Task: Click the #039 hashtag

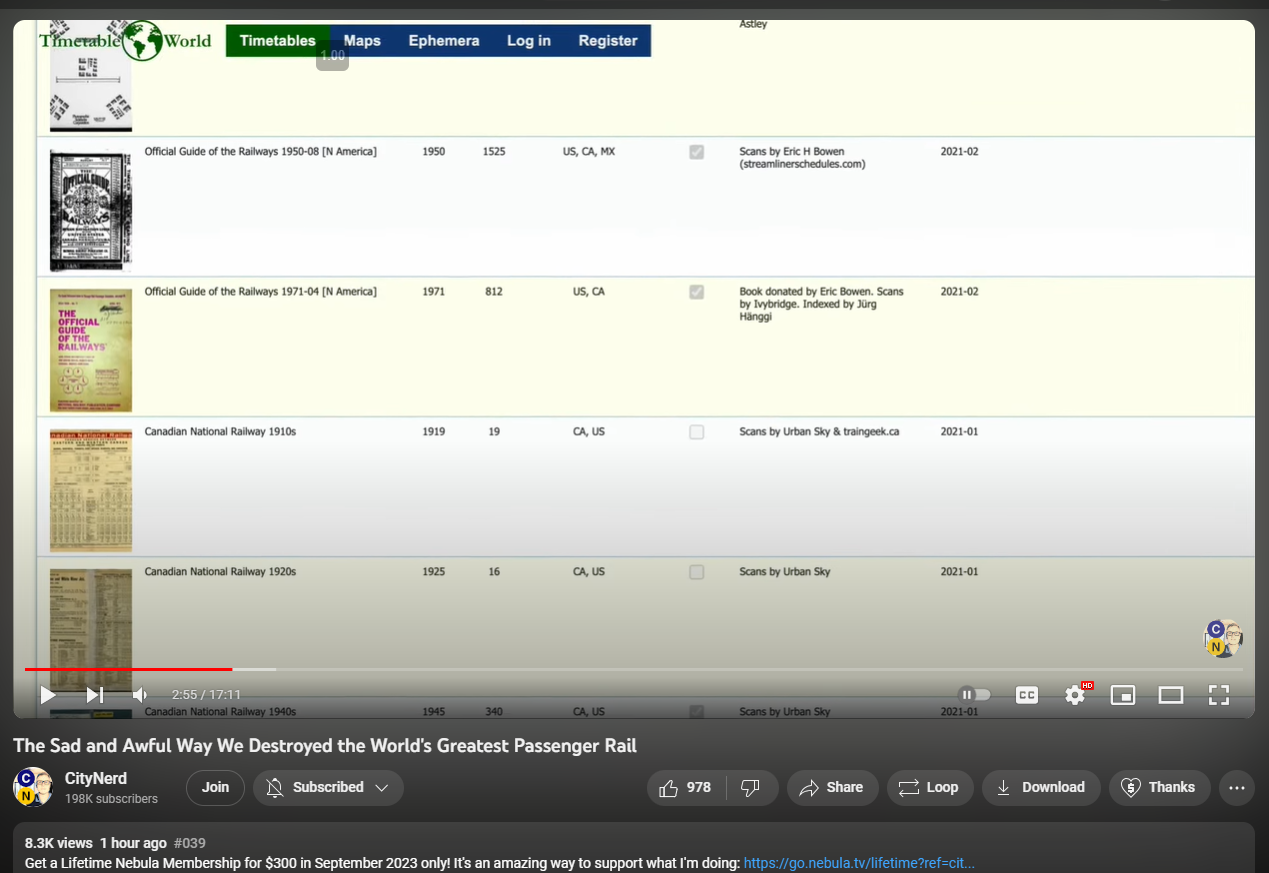Action: (190, 843)
